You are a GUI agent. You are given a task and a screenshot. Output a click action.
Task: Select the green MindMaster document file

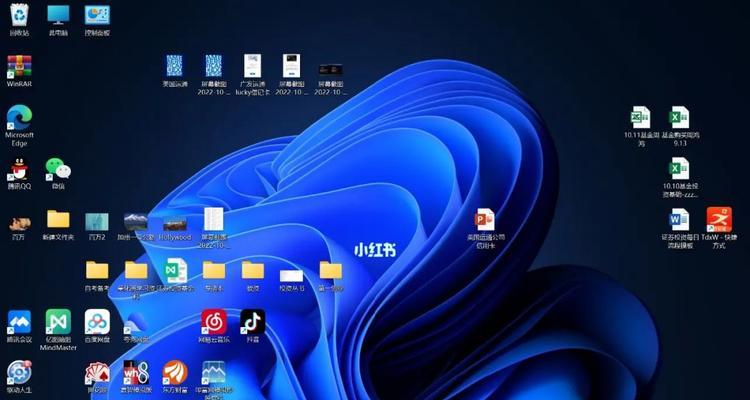click(x=175, y=270)
